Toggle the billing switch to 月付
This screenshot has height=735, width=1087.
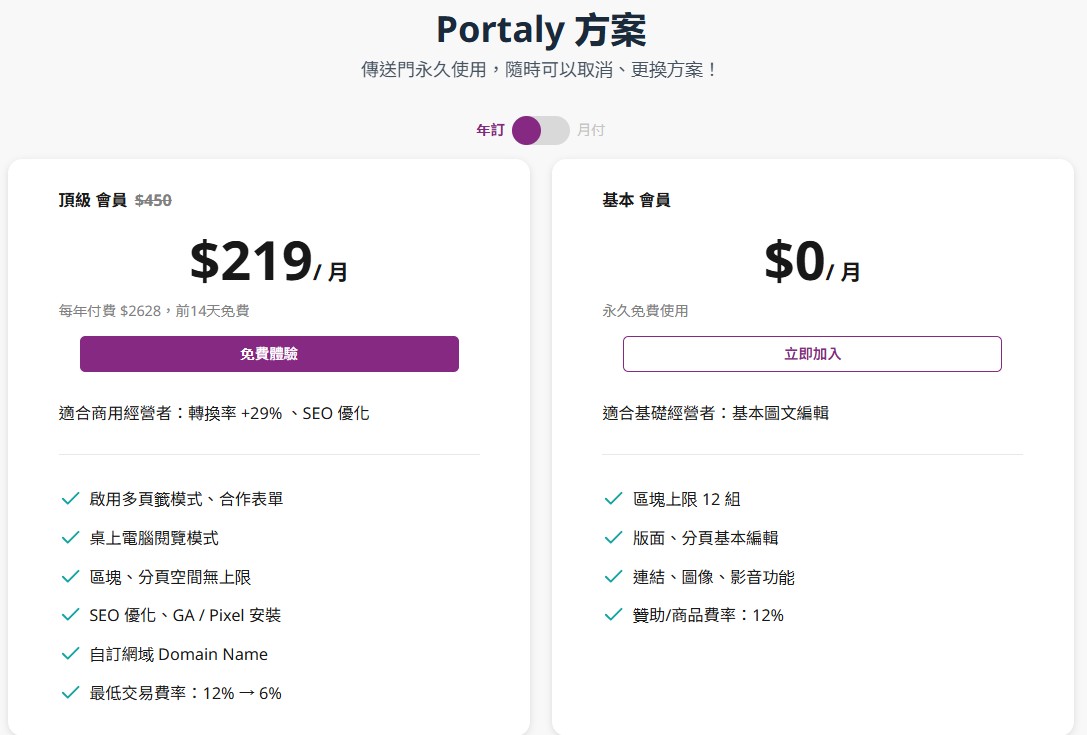[x=555, y=130]
